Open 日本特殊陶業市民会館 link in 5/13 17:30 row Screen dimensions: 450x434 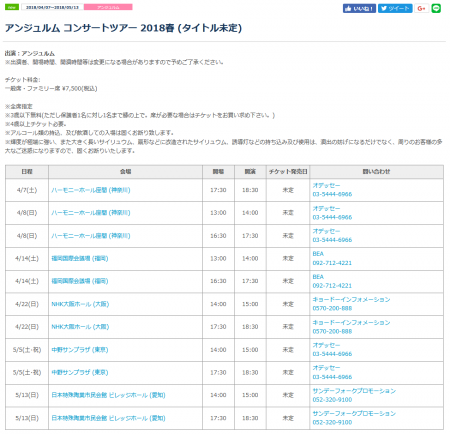pos(108,418)
